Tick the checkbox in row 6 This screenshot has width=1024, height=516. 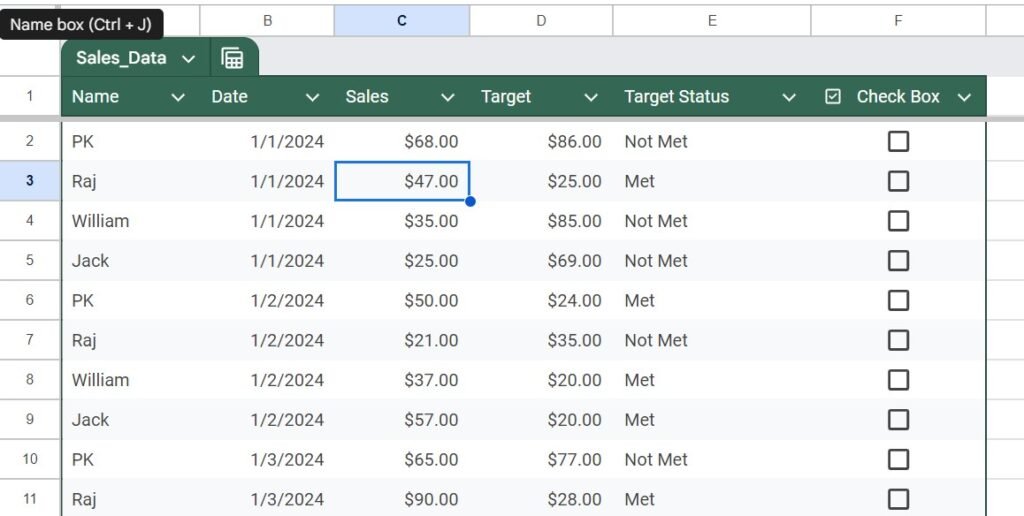899,300
